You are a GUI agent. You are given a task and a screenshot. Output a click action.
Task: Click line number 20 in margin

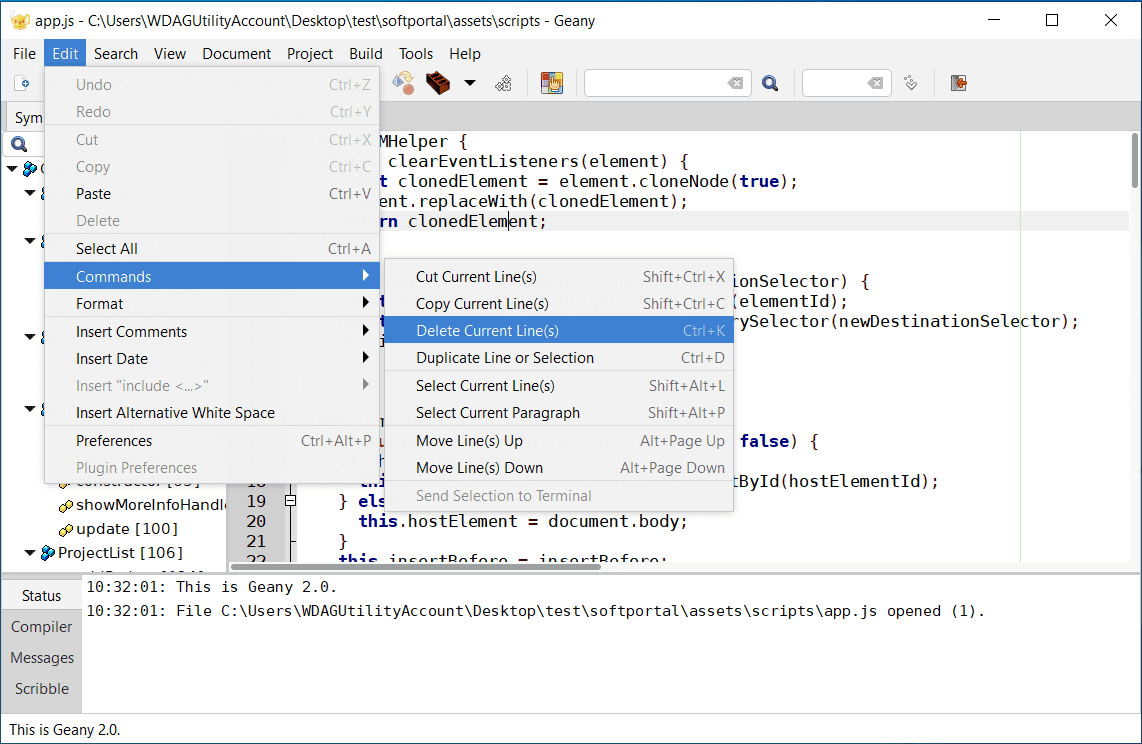tap(256, 521)
